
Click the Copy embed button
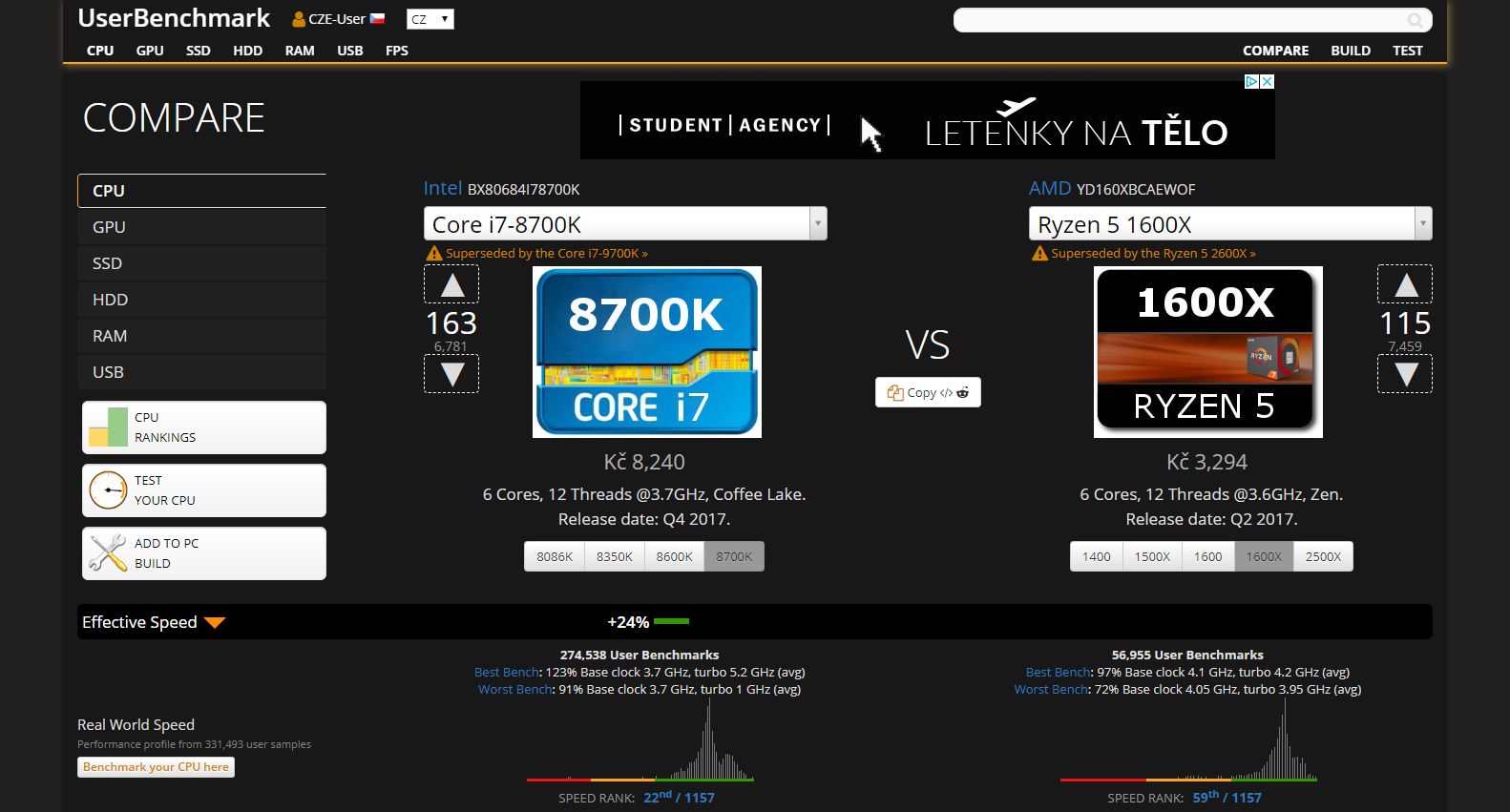[x=928, y=392]
